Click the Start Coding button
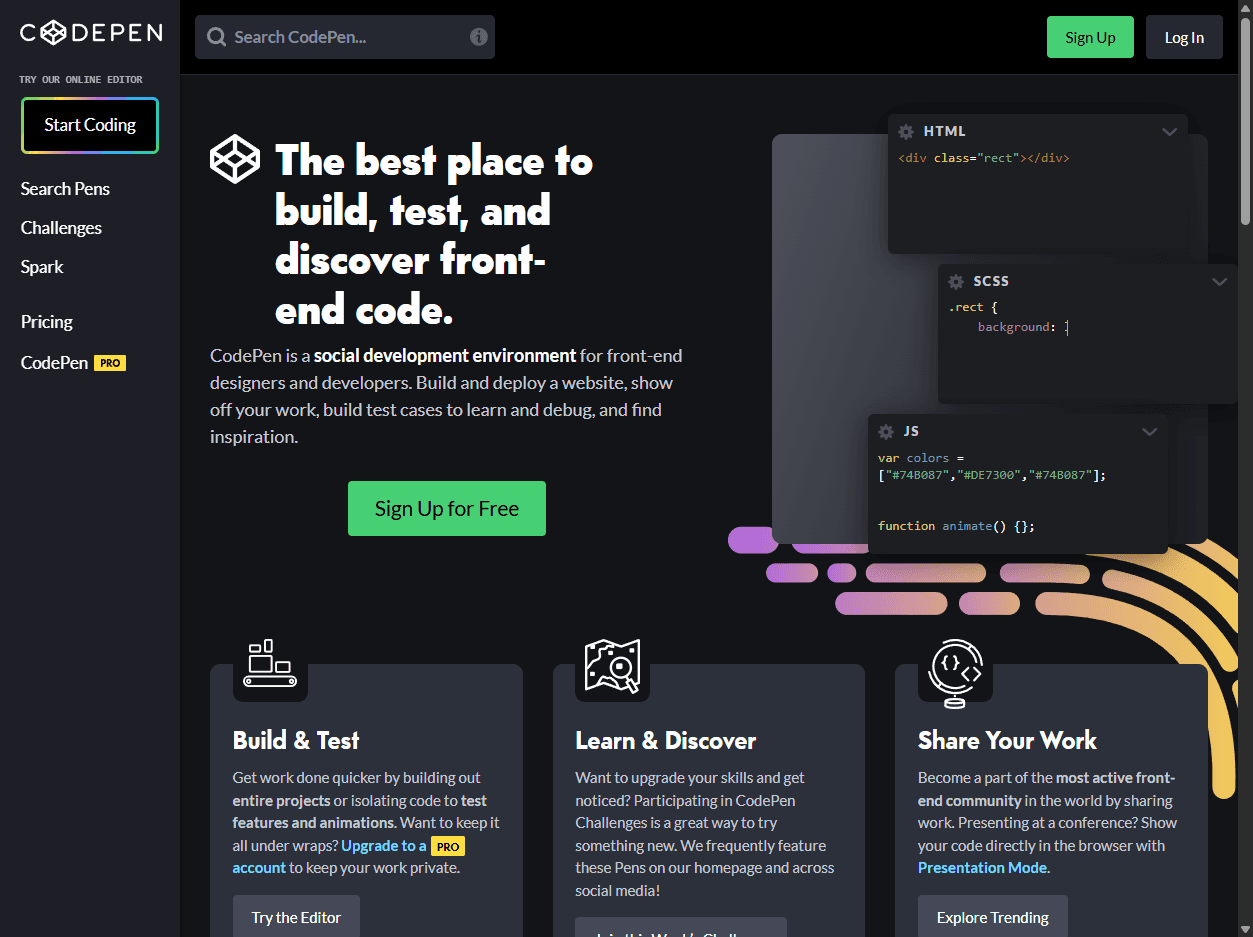The width and height of the screenshot is (1253, 937). pos(90,125)
